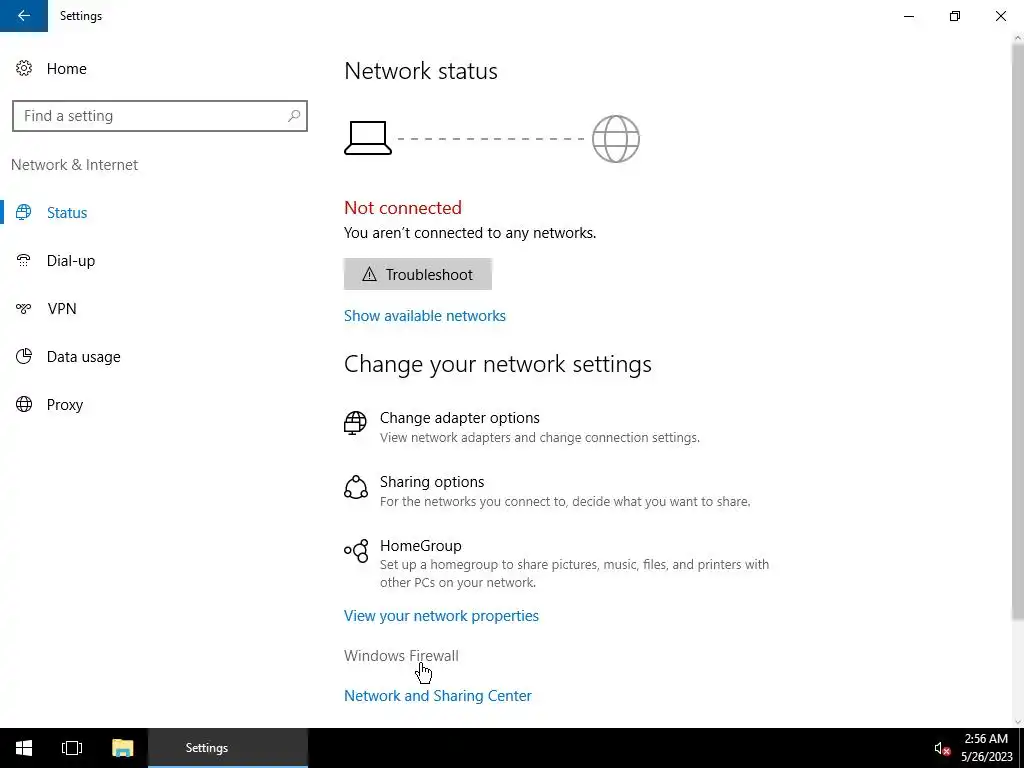Screen dimensions: 1024x768
Task: Open the Proxy globe icon
Action: (x=24, y=404)
